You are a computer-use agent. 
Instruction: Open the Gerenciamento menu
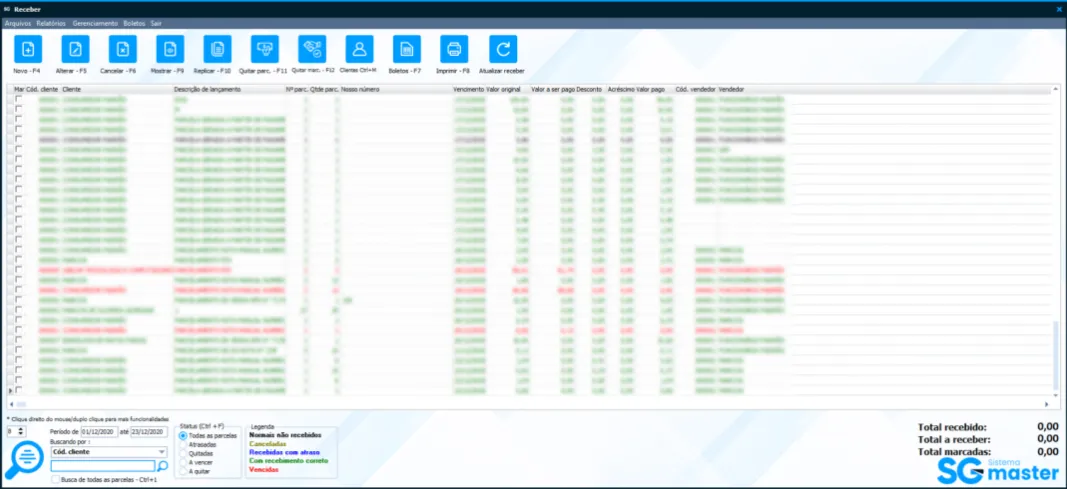click(x=95, y=23)
